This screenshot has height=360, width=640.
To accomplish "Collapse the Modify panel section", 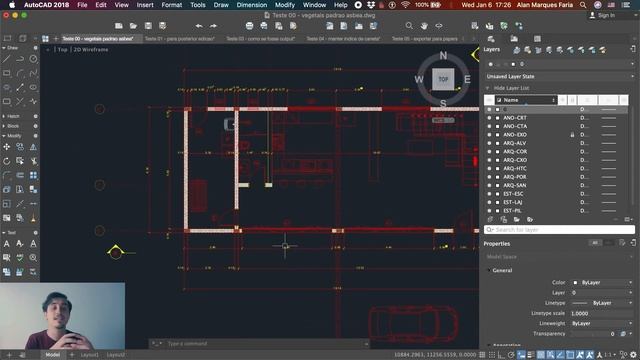I will tap(4, 136).
